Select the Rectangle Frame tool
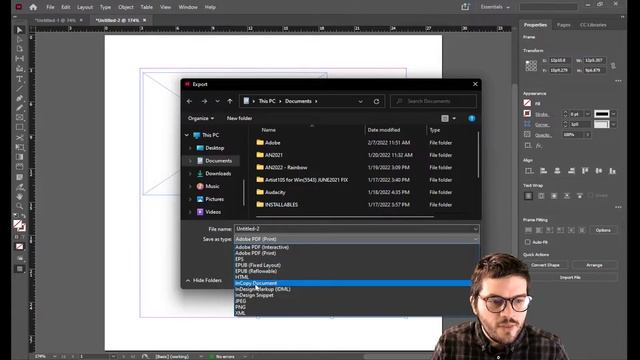Image resolution: width=640 pixels, height=360 pixels. [19, 118]
